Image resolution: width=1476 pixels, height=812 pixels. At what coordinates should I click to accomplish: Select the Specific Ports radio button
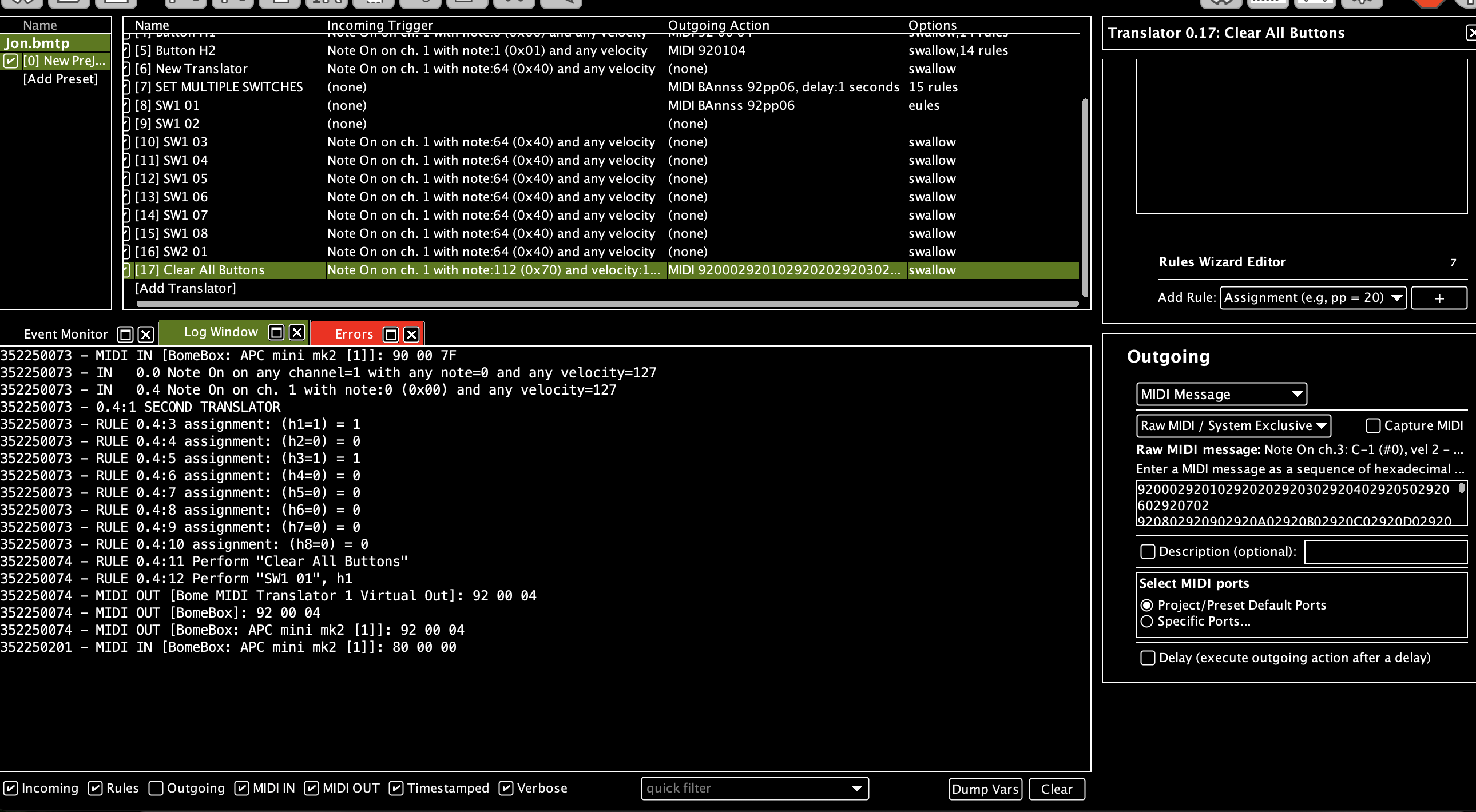tap(1146, 622)
